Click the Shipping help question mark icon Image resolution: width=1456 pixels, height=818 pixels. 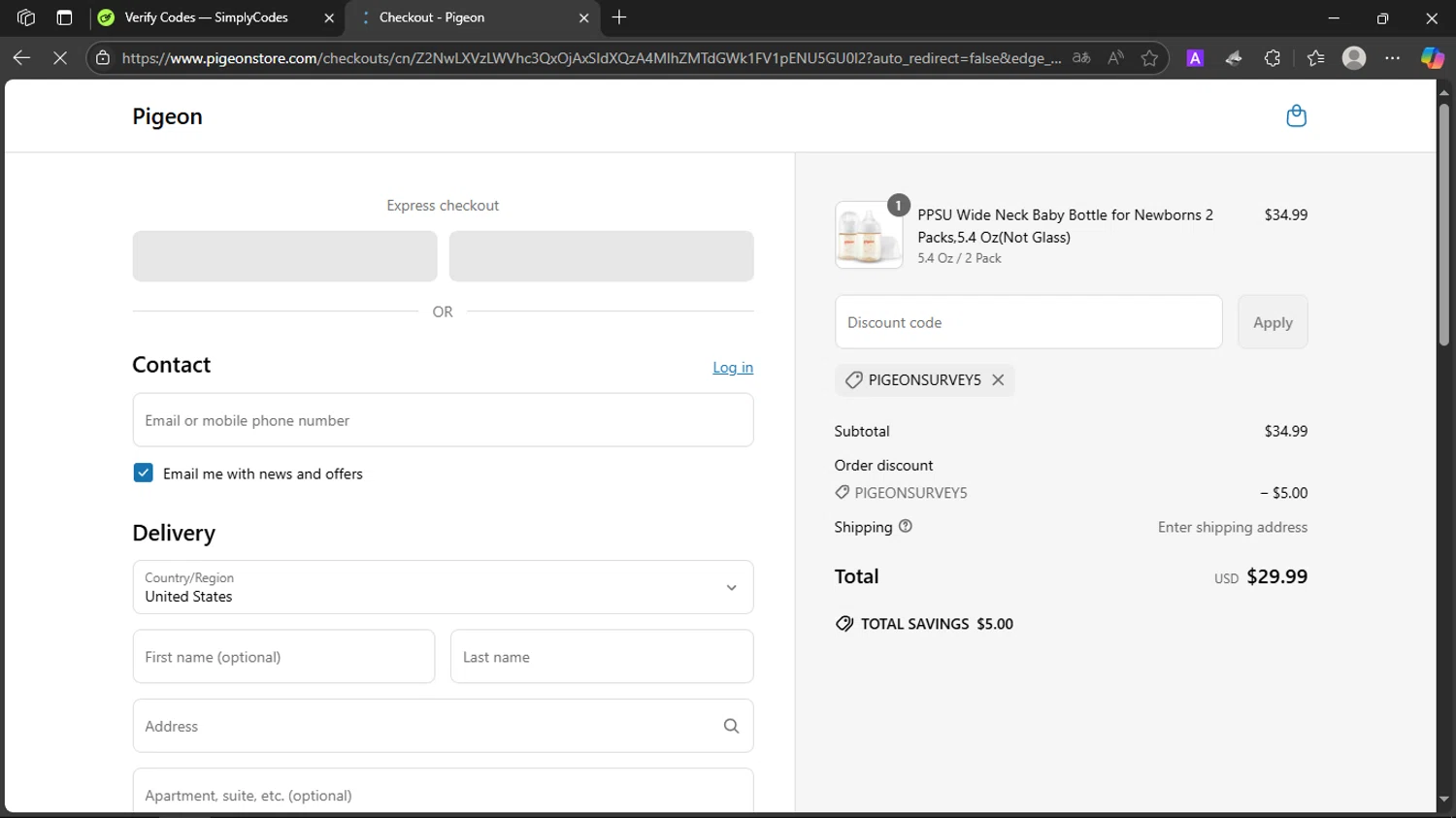[x=906, y=526]
